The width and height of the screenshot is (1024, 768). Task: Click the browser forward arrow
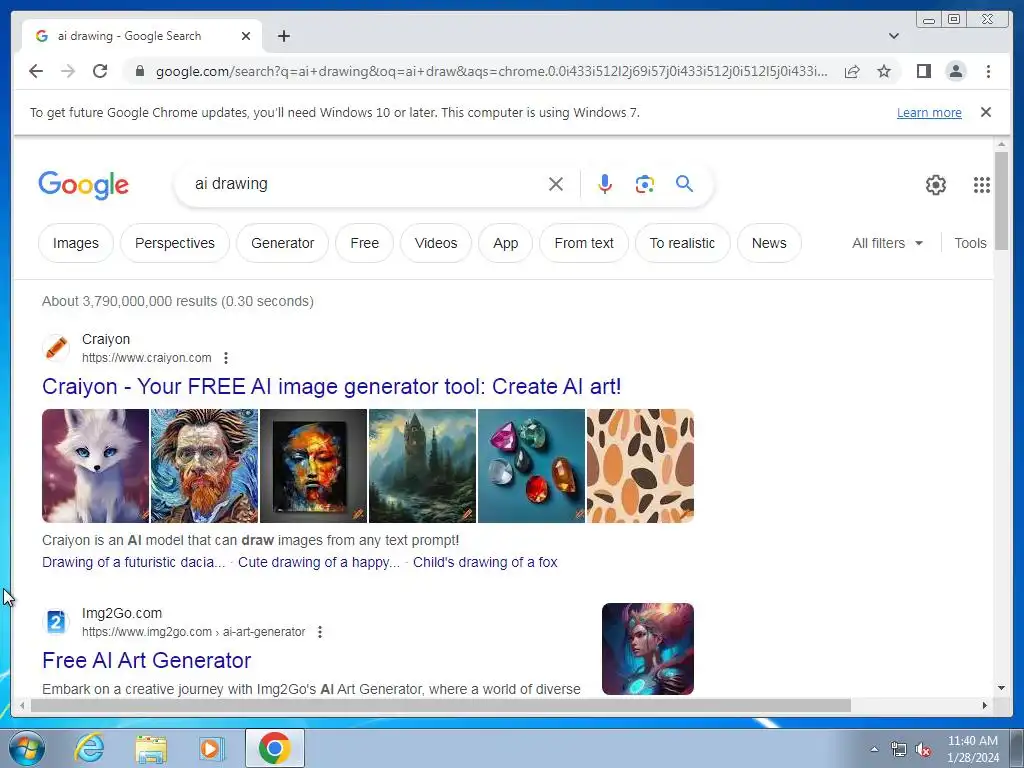68,71
